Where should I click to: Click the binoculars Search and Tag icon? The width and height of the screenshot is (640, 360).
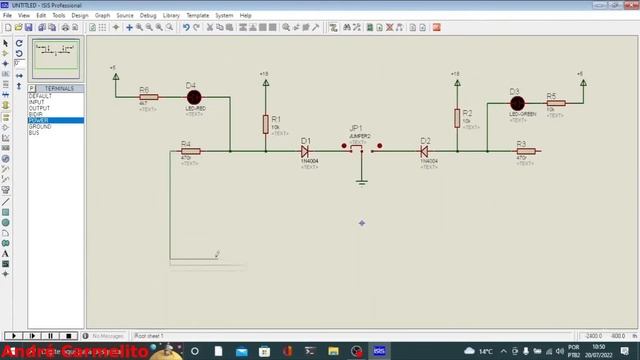[347, 27]
